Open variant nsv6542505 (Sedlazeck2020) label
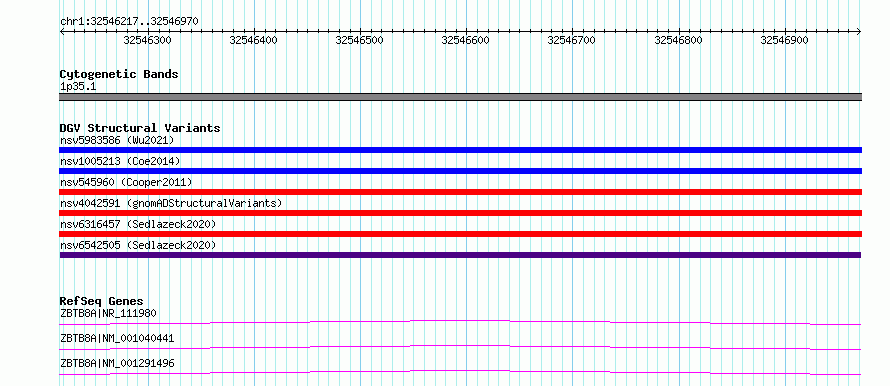The width and height of the screenshot is (890, 386). (x=138, y=245)
